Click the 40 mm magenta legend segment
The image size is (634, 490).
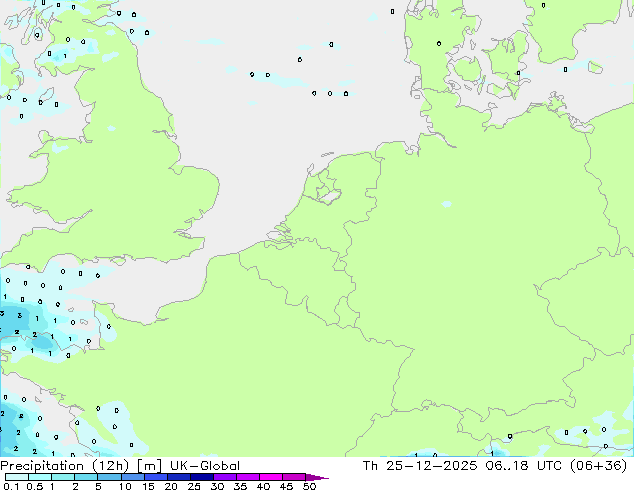click(x=275, y=478)
